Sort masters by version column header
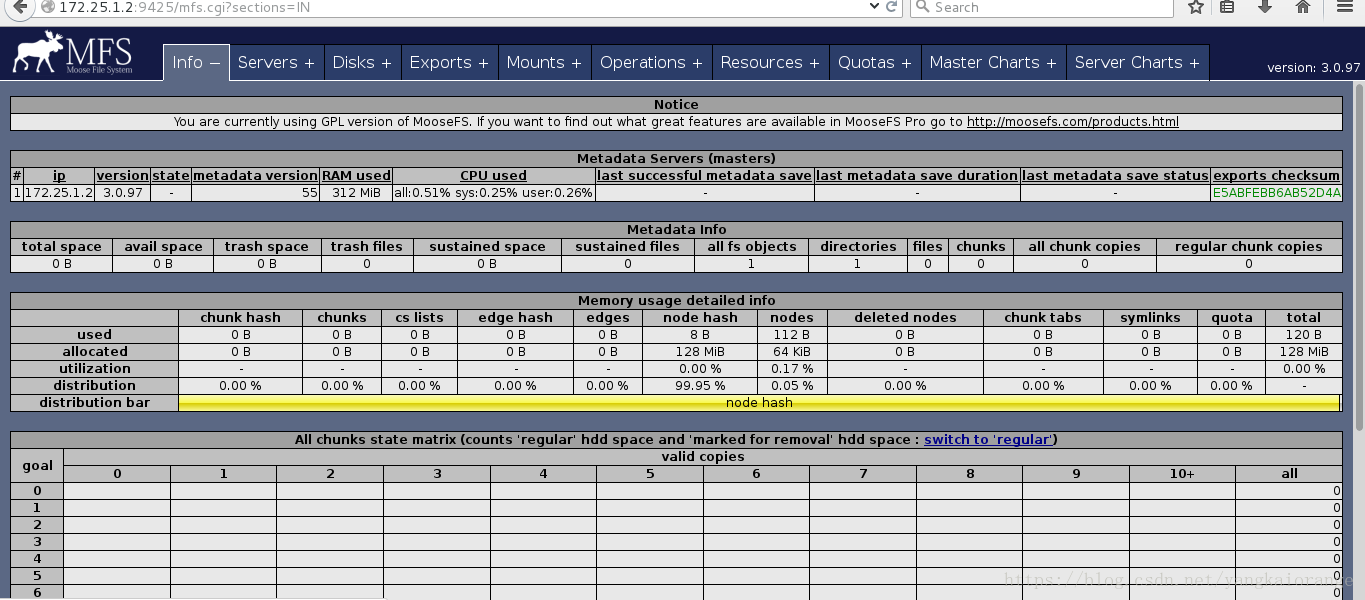This screenshot has width=1365, height=600. pyautogui.click(x=122, y=175)
